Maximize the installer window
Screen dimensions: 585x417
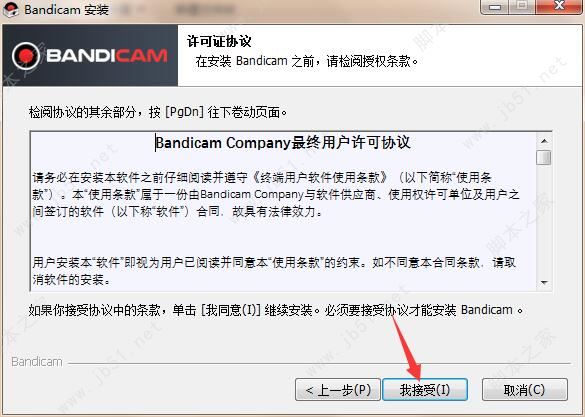pos(522,7)
